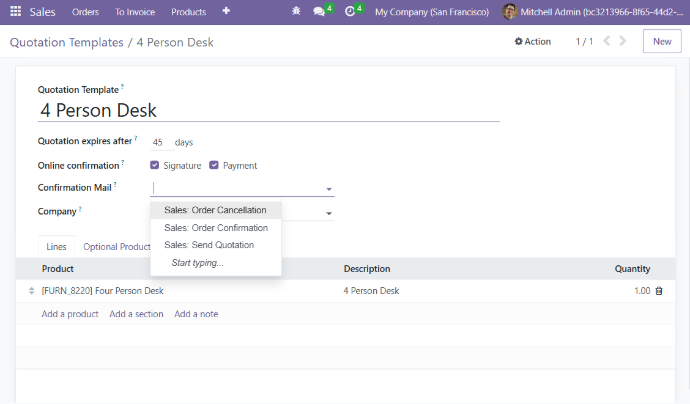The image size is (690, 404).
Task: Toggle the Signature checkbox
Action: pos(154,166)
